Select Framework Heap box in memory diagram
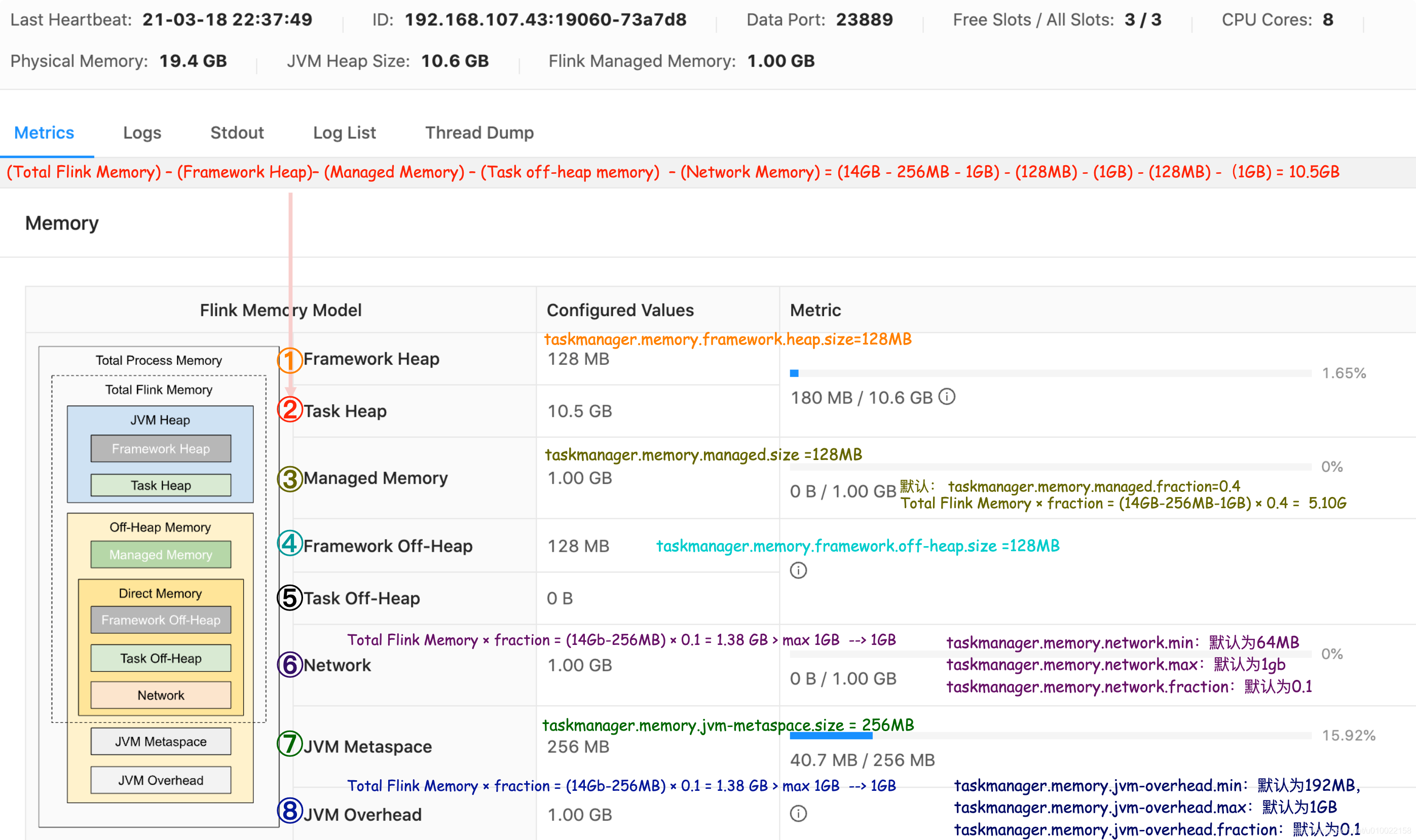The width and height of the screenshot is (1416, 840). (161, 448)
